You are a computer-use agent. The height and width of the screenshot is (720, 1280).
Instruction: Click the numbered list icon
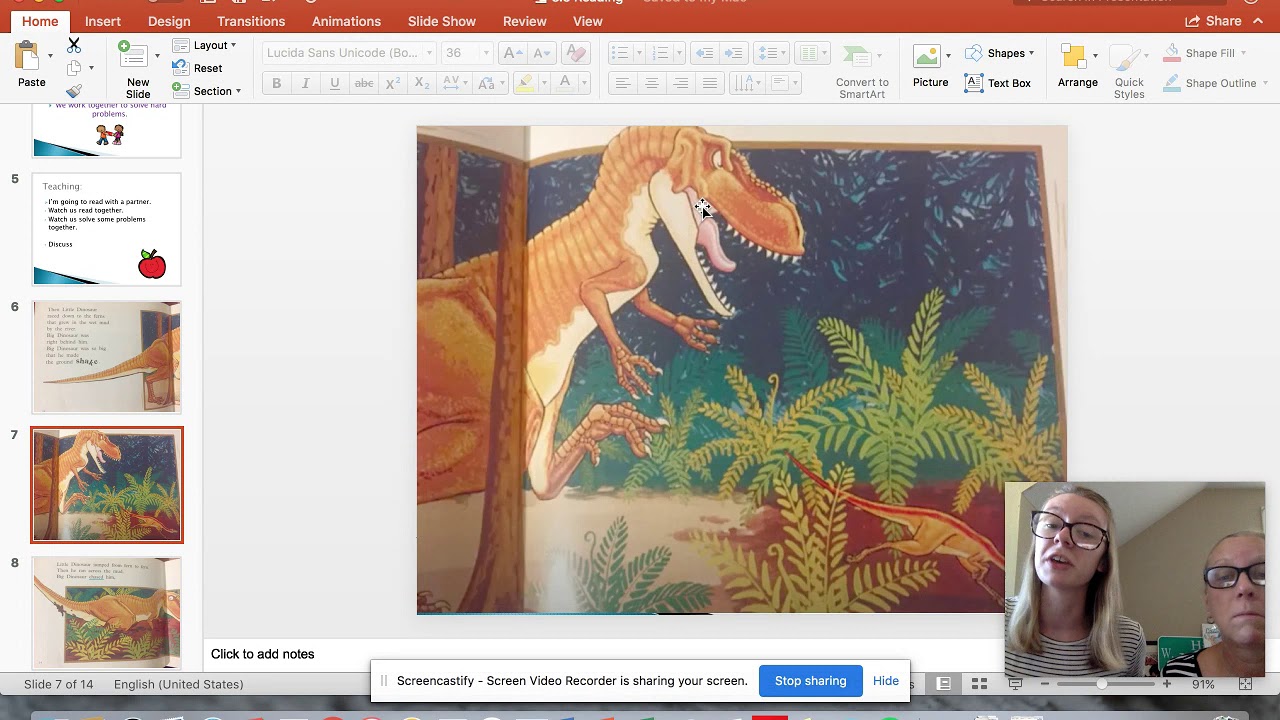pos(660,53)
